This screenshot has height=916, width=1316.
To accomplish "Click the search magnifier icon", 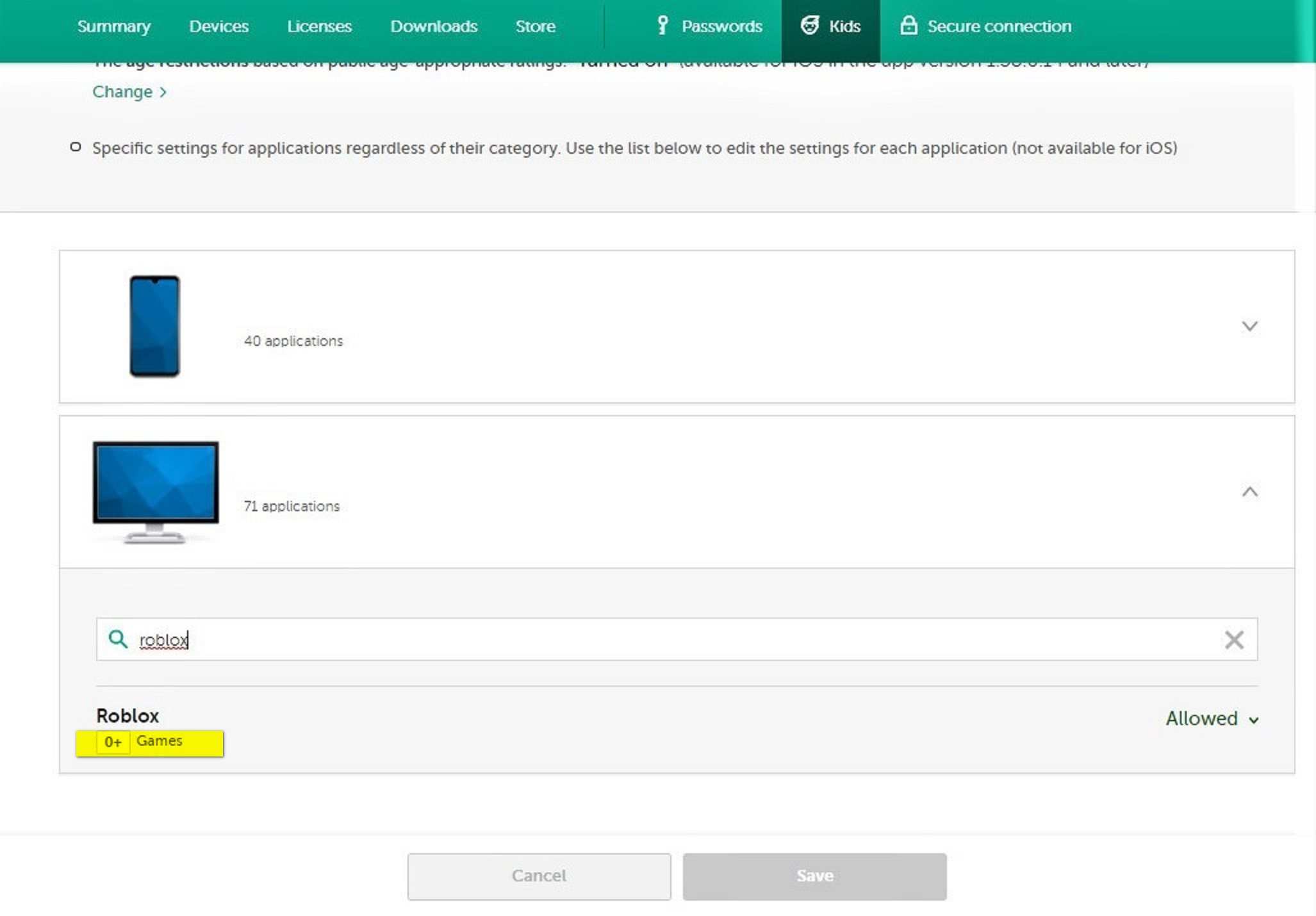I will point(118,639).
